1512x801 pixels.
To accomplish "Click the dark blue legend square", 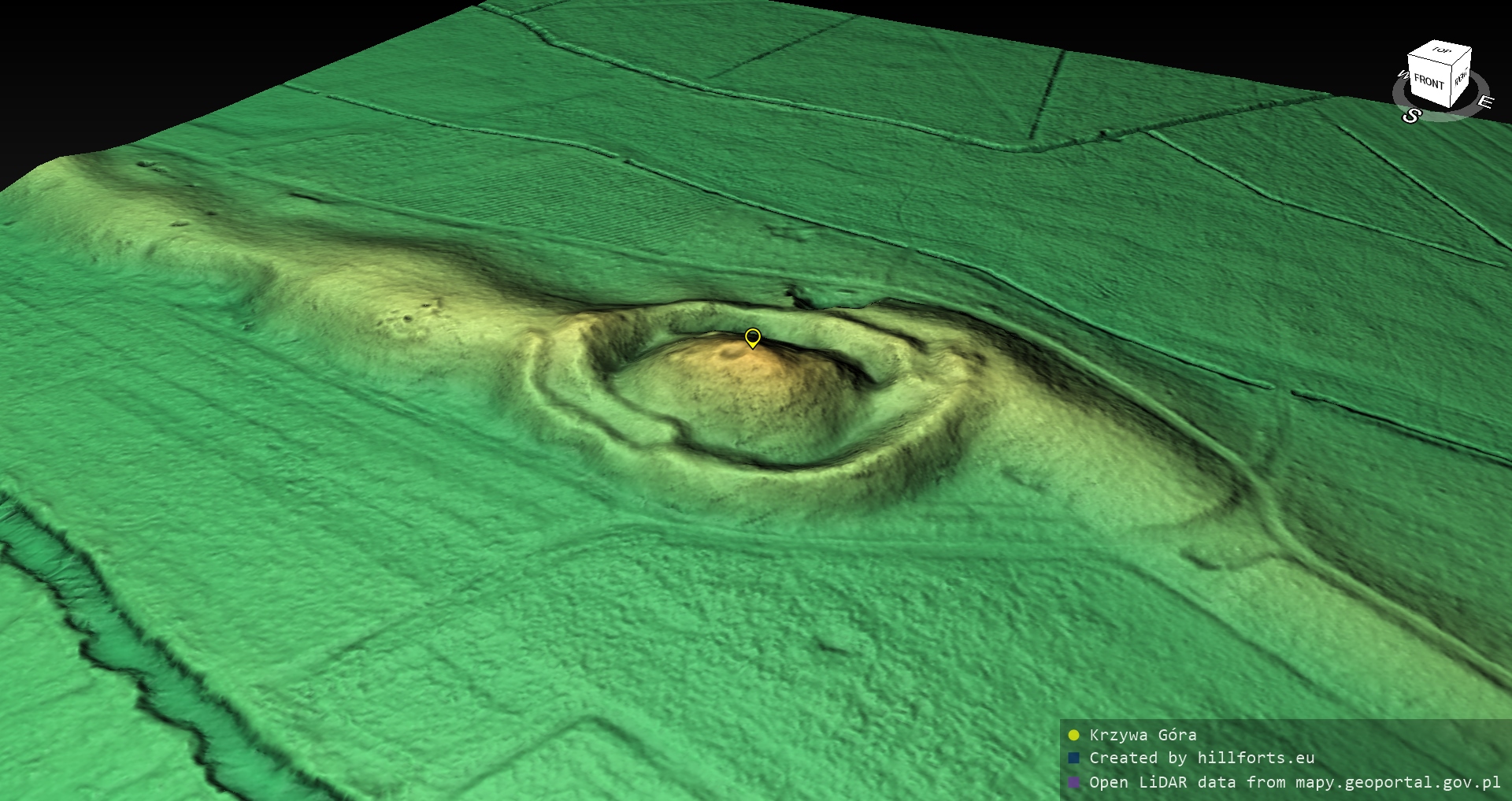I will pyautogui.click(x=1073, y=758).
